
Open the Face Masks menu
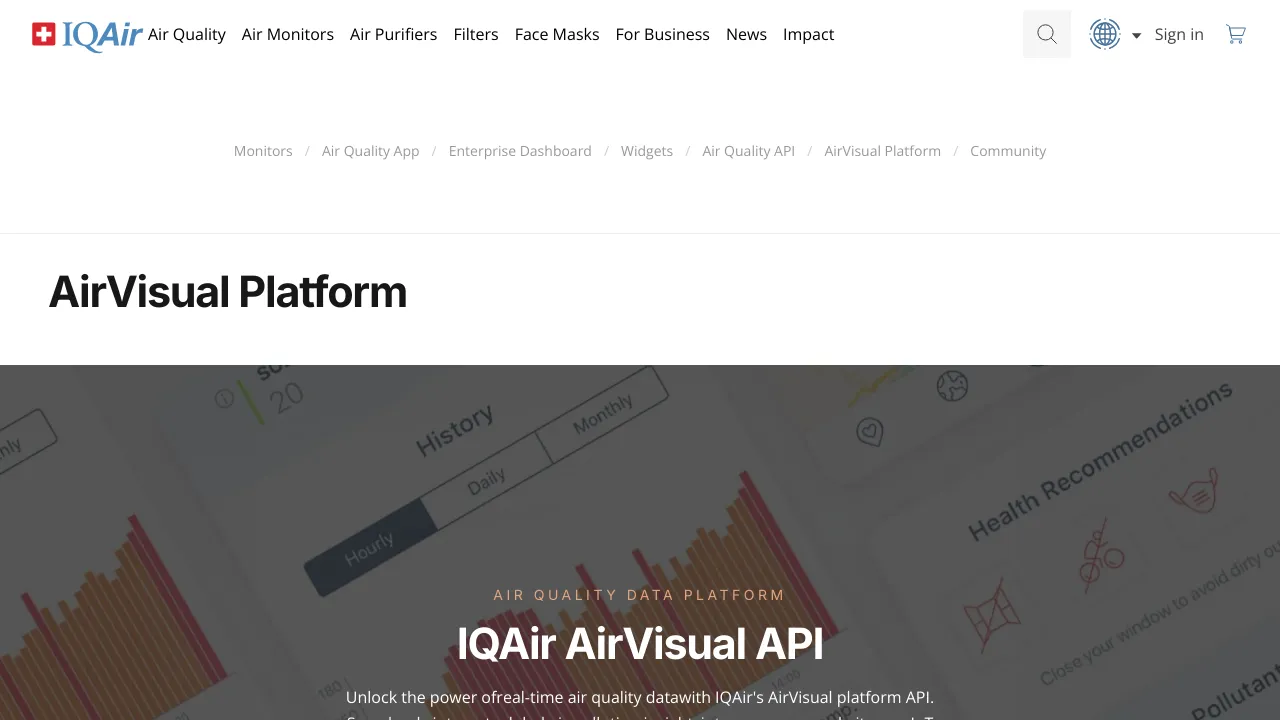pos(557,34)
